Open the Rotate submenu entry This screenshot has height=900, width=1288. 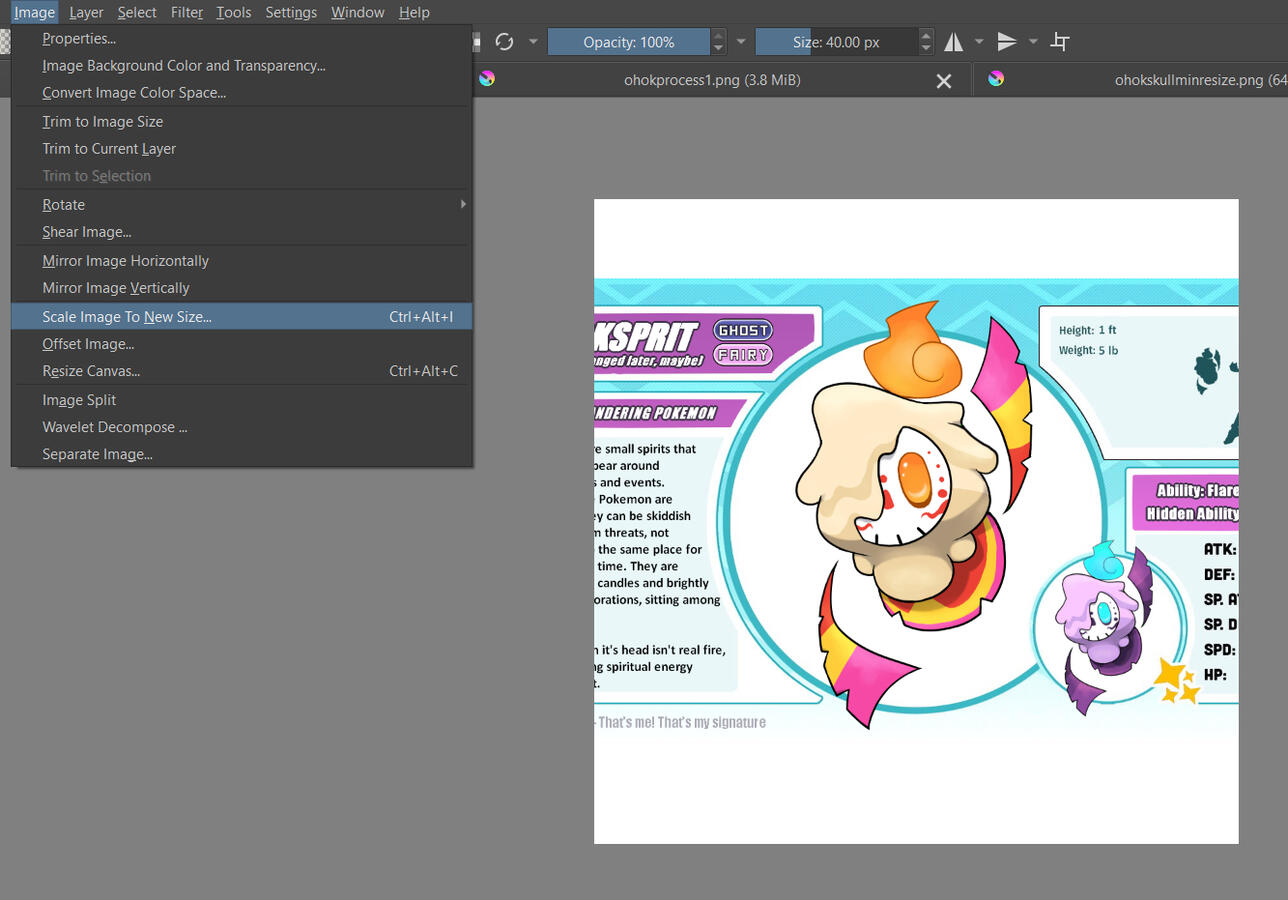pos(241,205)
